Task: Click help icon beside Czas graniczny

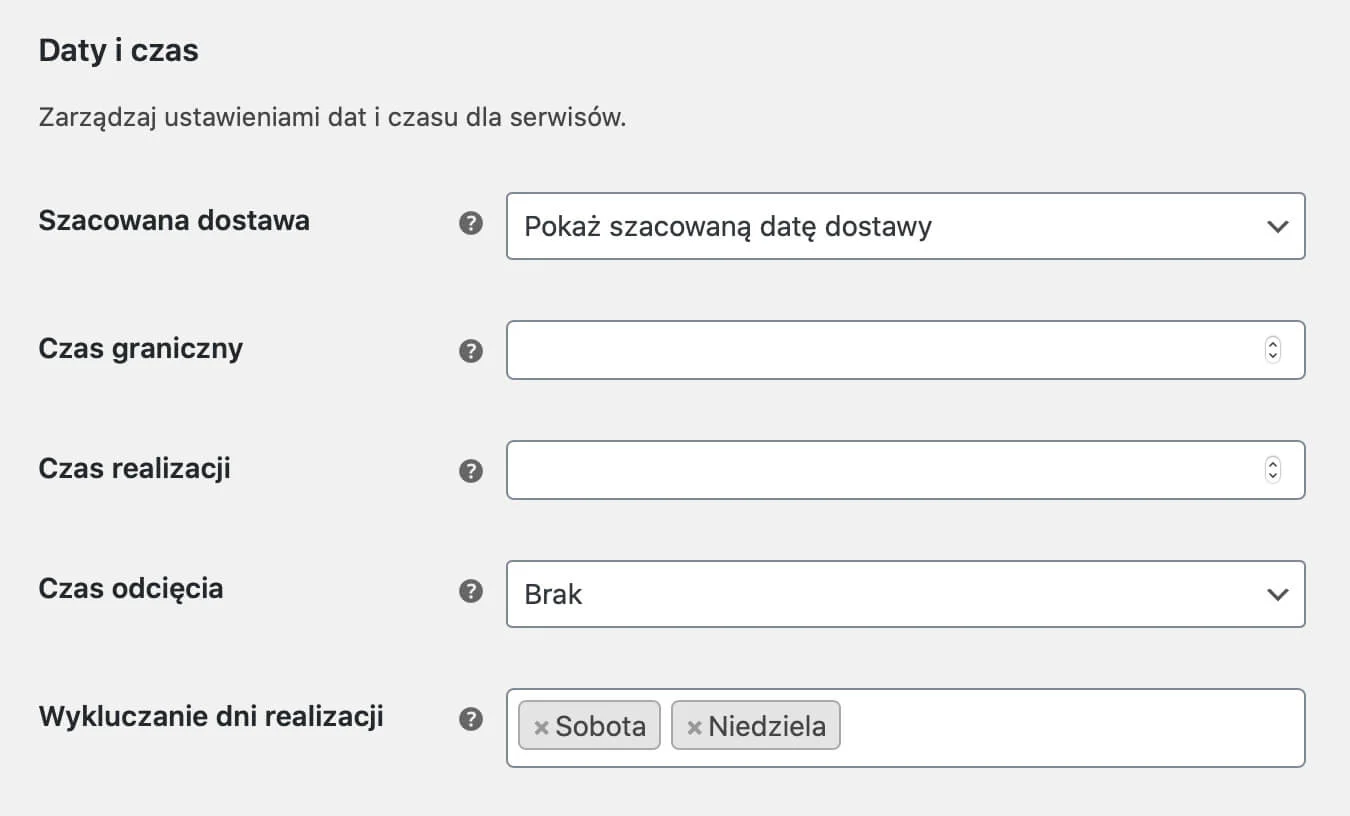Action: tap(471, 351)
